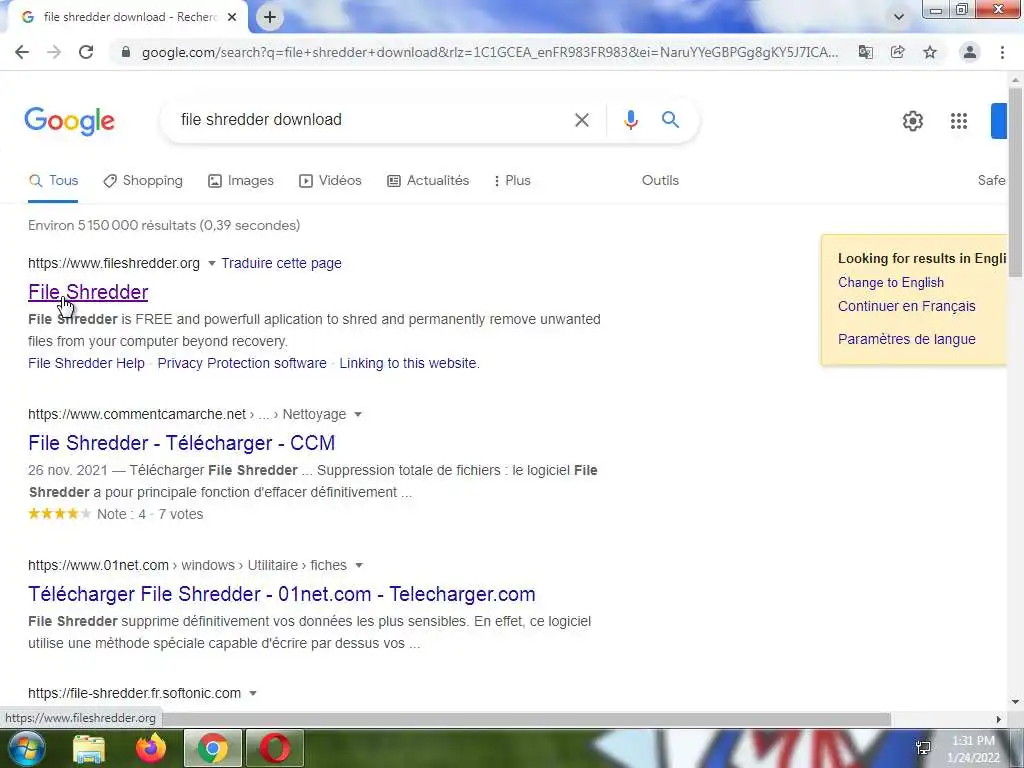Launch Firefox from the taskbar
Viewport: 1024px width, 768px height.
coord(151,748)
